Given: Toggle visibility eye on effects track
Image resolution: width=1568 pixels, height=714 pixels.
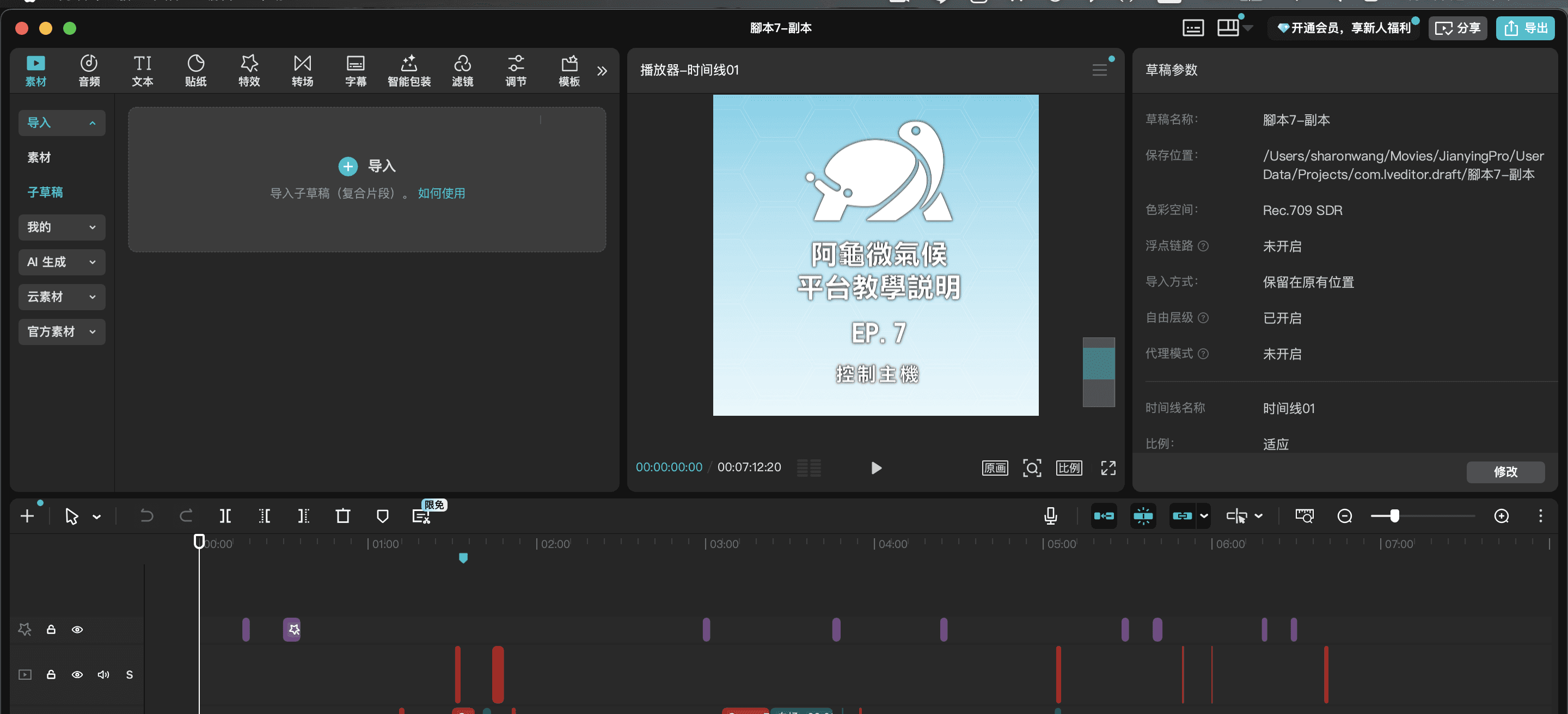Looking at the screenshot, I should click(77, 630).
